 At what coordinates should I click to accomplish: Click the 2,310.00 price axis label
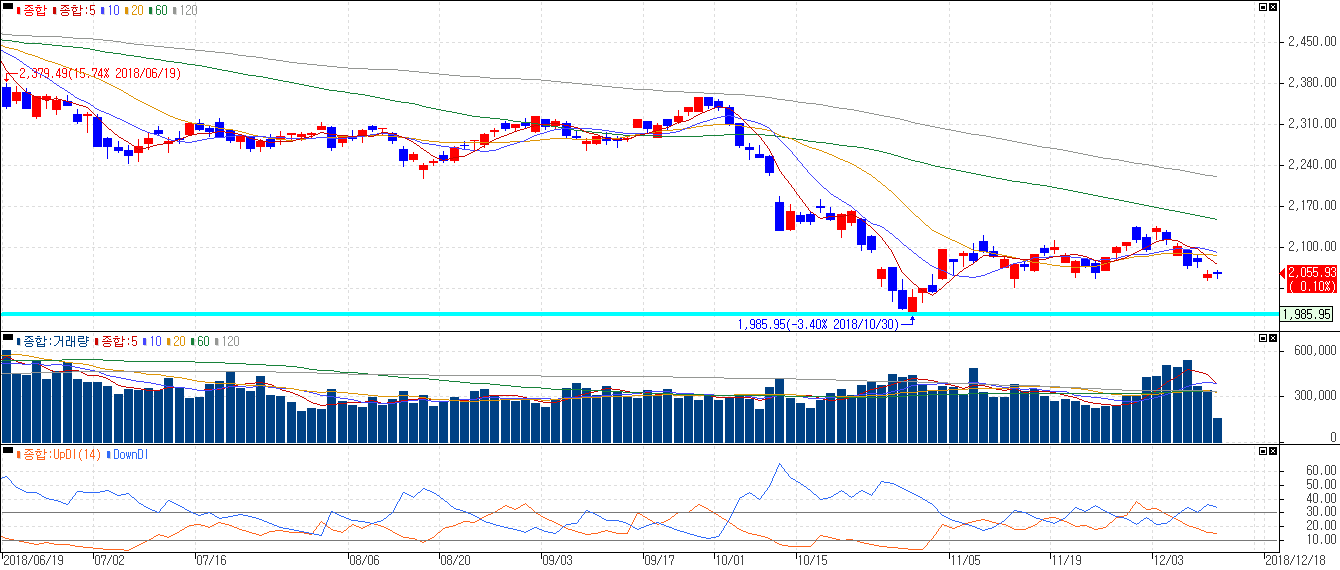tap(1313, 124)
